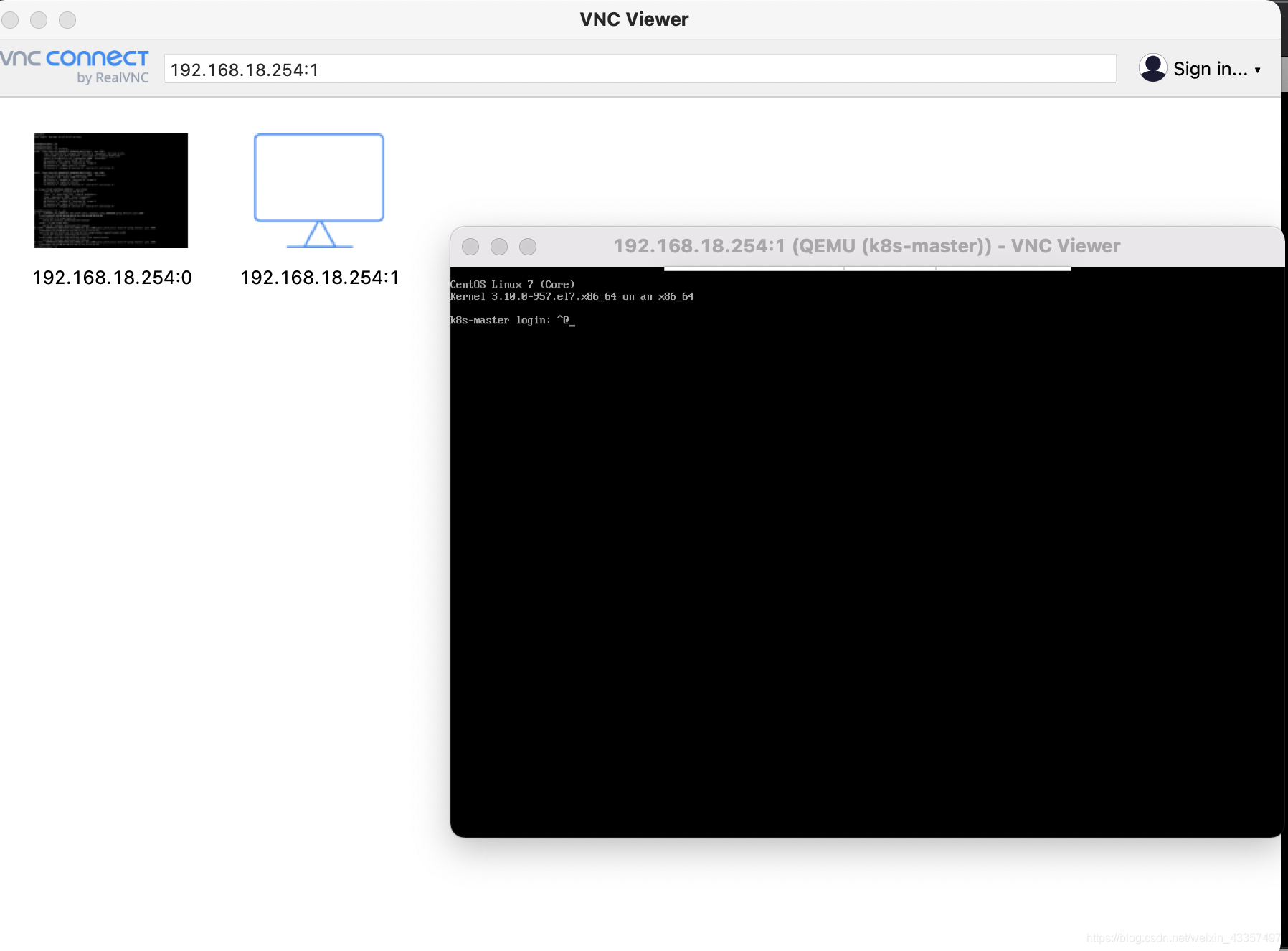Click the 192.168.18.254:0 label text
This screenshot has height=951, width=1288.
(x=113, y=278)
